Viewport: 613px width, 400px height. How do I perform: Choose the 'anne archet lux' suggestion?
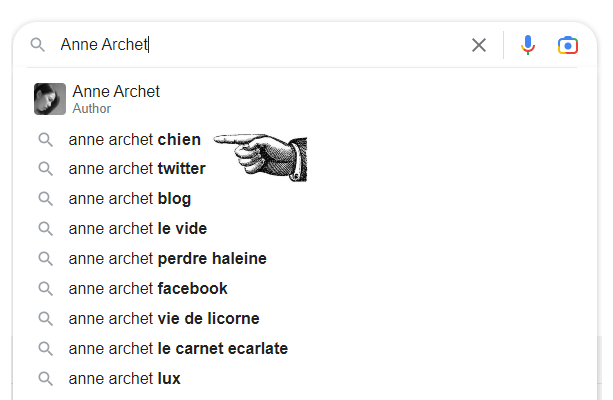(124, 379)
